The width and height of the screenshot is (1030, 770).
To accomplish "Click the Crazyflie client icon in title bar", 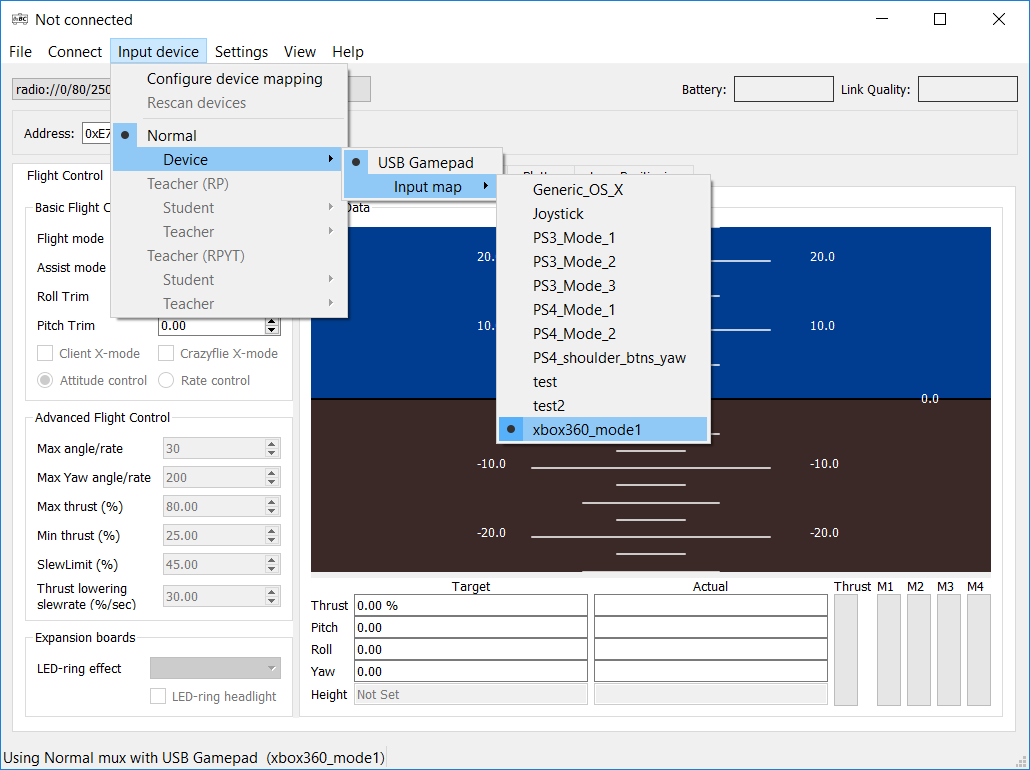I will coord(18,19).
